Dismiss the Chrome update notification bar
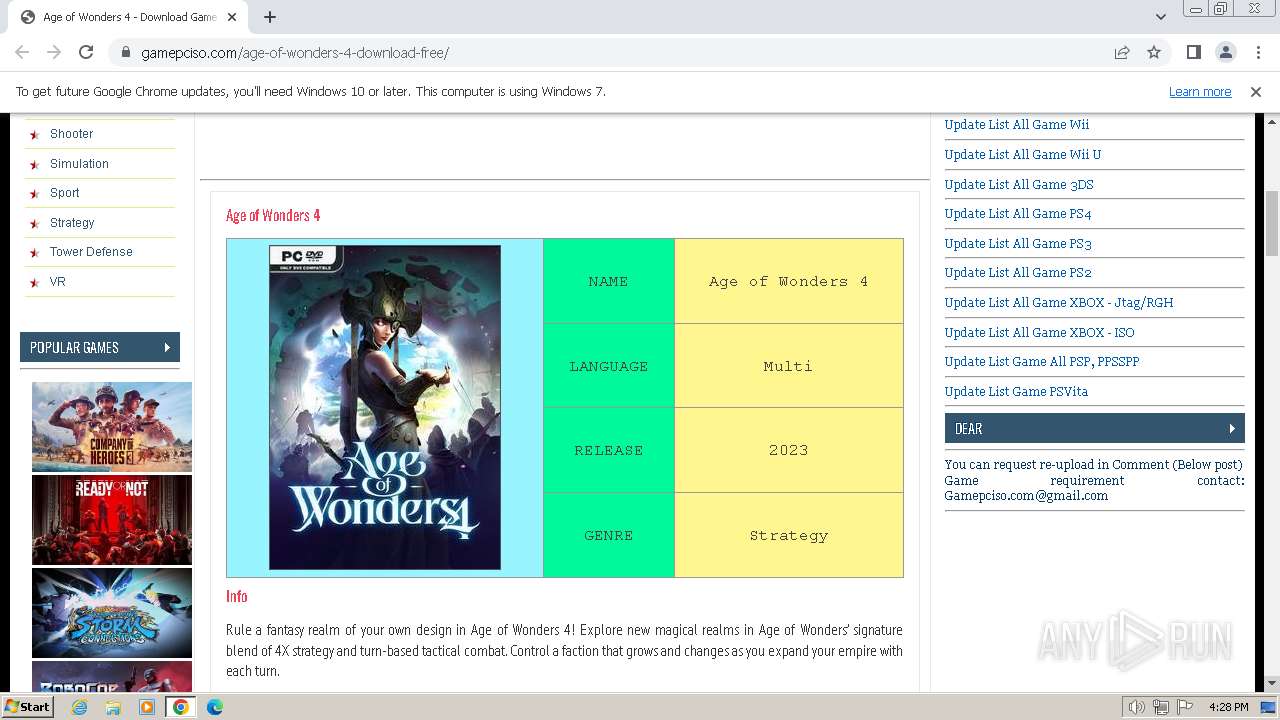This screenshot has height=720, width=1280. pos(1256,91)
